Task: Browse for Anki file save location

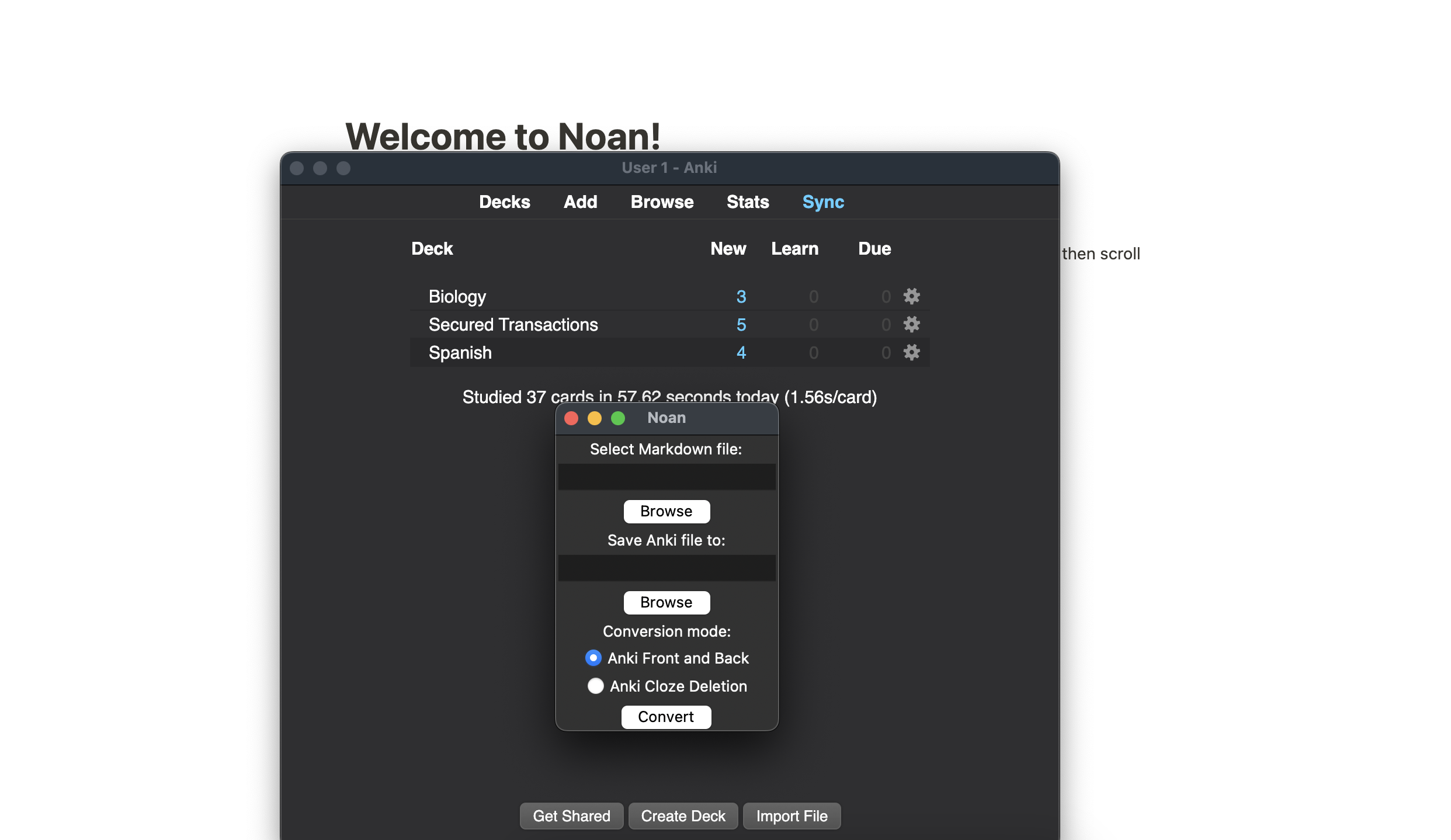Action: pyautogui.click(x=667, y=602)
